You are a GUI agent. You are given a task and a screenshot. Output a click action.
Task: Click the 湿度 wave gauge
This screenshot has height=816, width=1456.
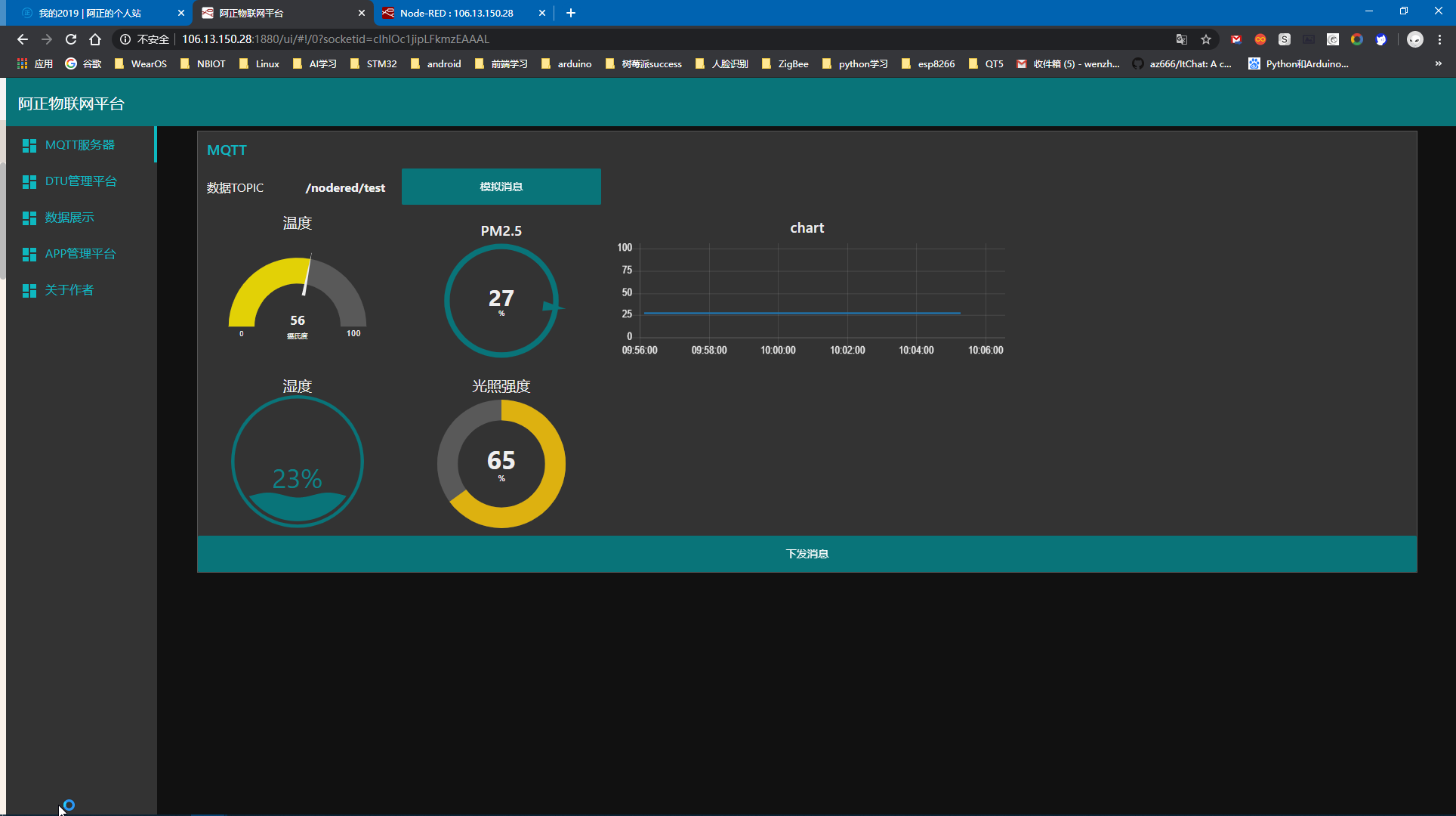(298, 462)
